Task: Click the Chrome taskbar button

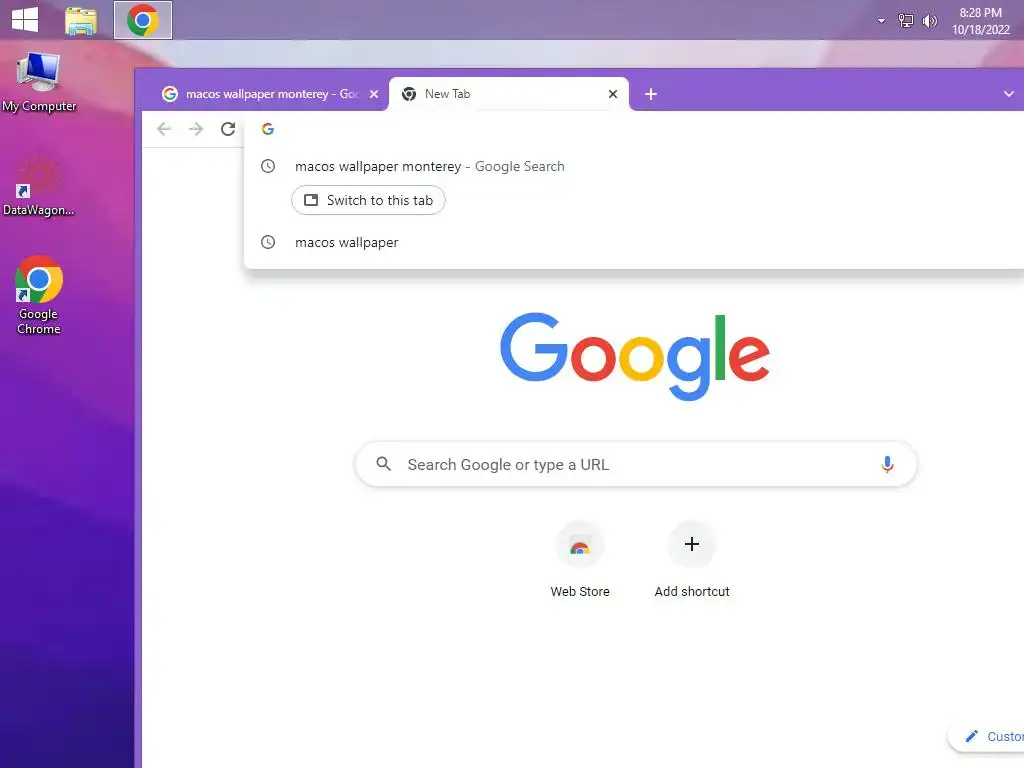Action: pos(143,20)
